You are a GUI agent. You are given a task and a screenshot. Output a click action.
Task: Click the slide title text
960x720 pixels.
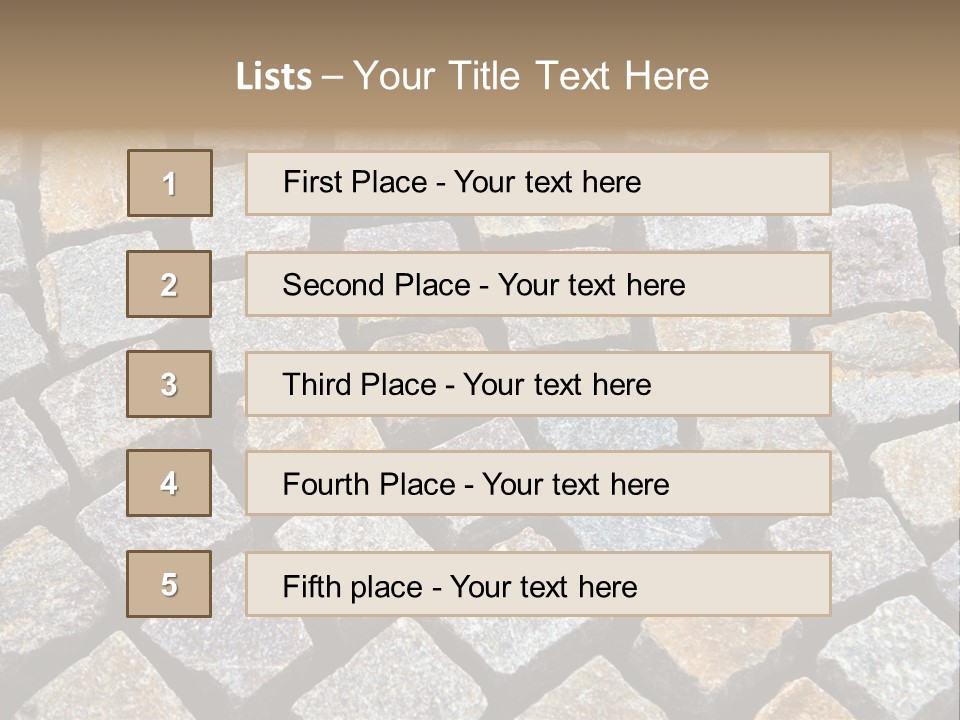pyautogui.click(x=472, y=76)
